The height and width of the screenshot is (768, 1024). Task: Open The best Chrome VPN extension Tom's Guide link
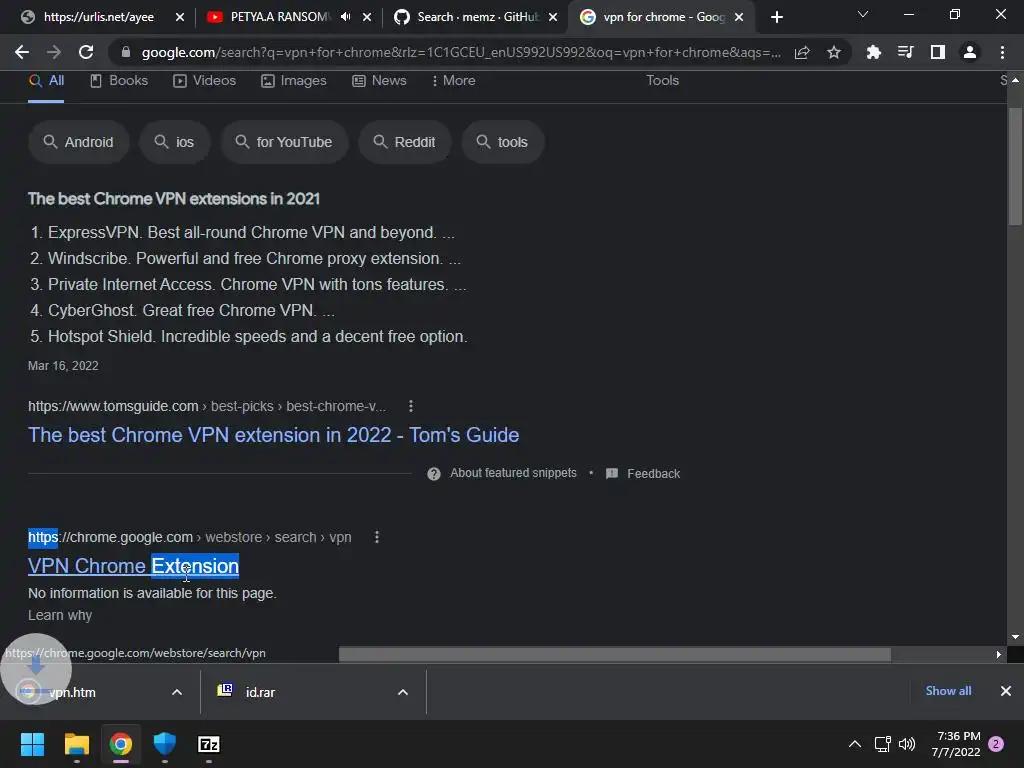click(273, 435)
